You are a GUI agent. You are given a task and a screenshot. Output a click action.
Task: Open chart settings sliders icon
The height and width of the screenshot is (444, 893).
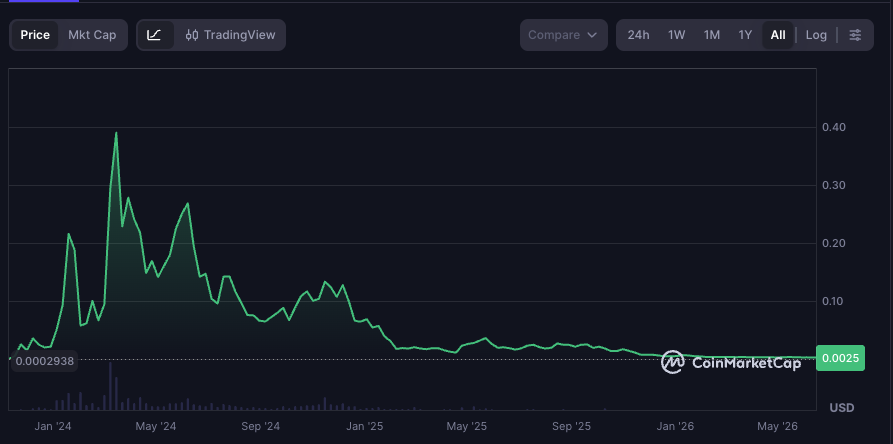(855, 35)
